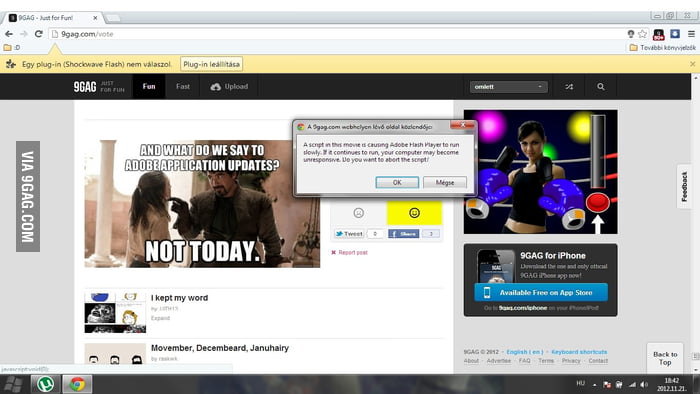Click the HU language indicator in tray

(580, 383)
